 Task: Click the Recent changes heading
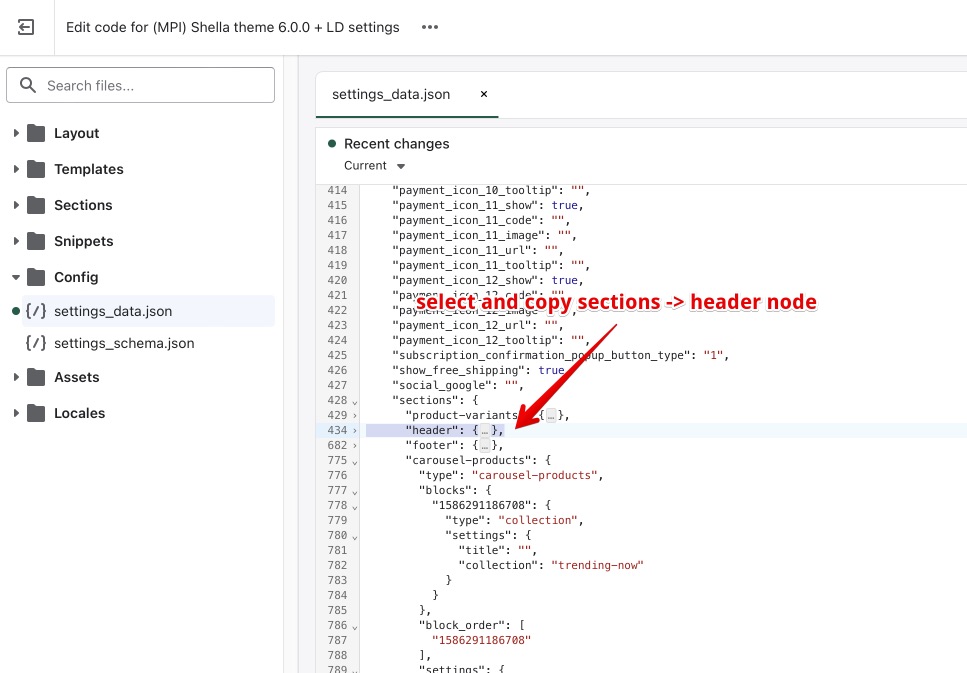397,144
